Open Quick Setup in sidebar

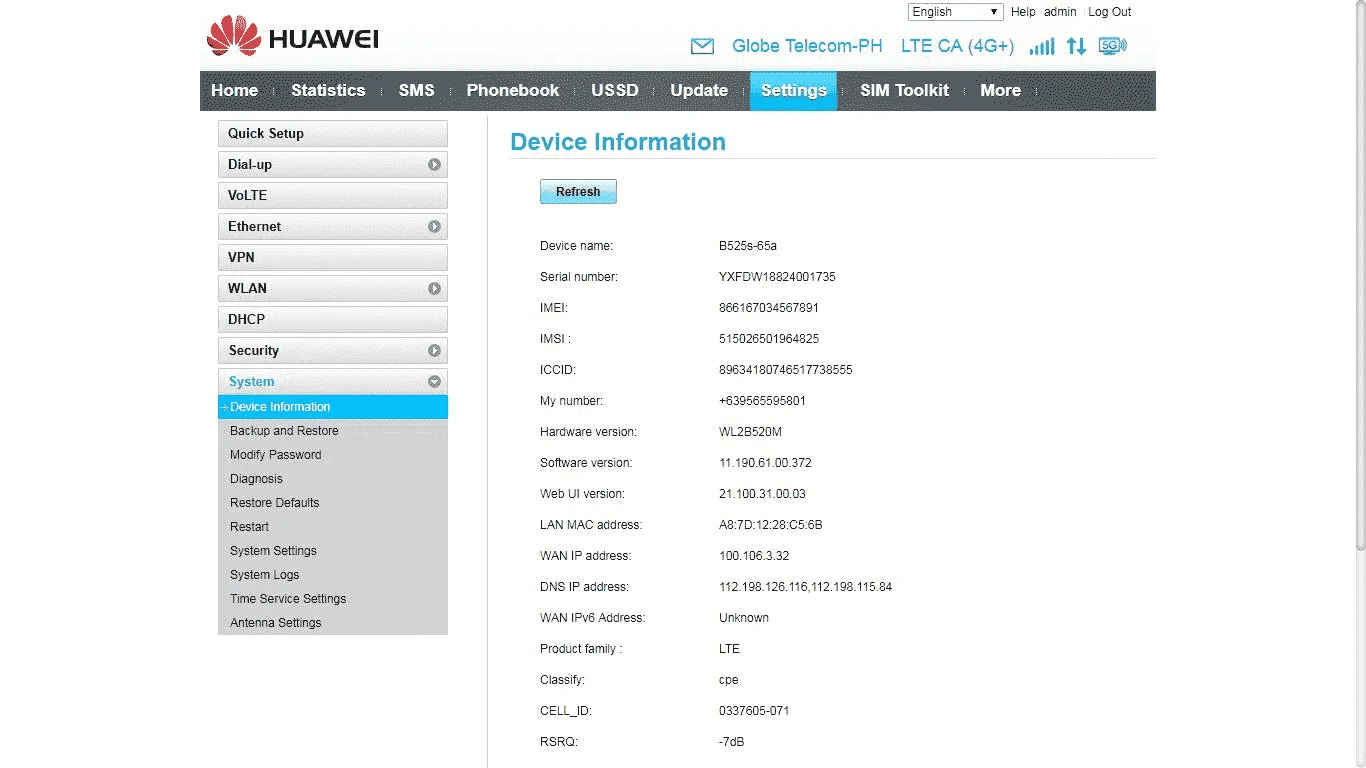pos(333,133)
